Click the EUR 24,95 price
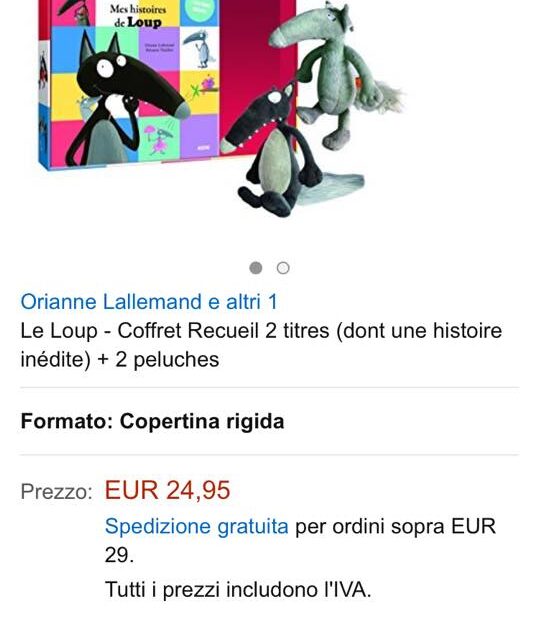Viewport: 539px width, 628px height. [x=167, y=490]
